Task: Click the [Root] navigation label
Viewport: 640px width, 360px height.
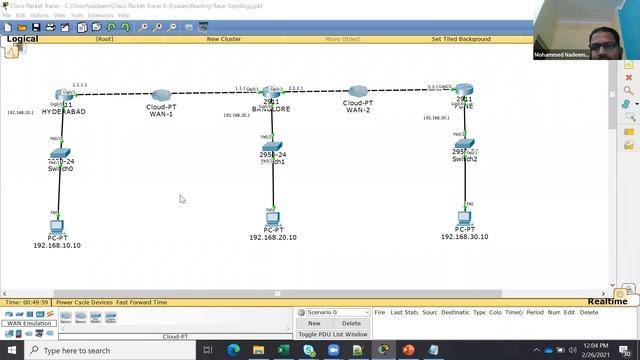Action: [104, 39]
